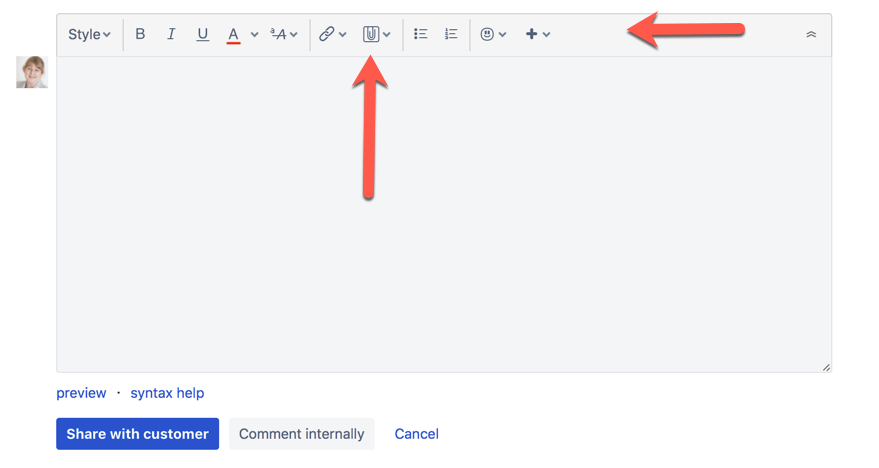Collapse the editor toolbar
Image resolution: width=879 pixels, height=468 pixels.
(811, 34)
